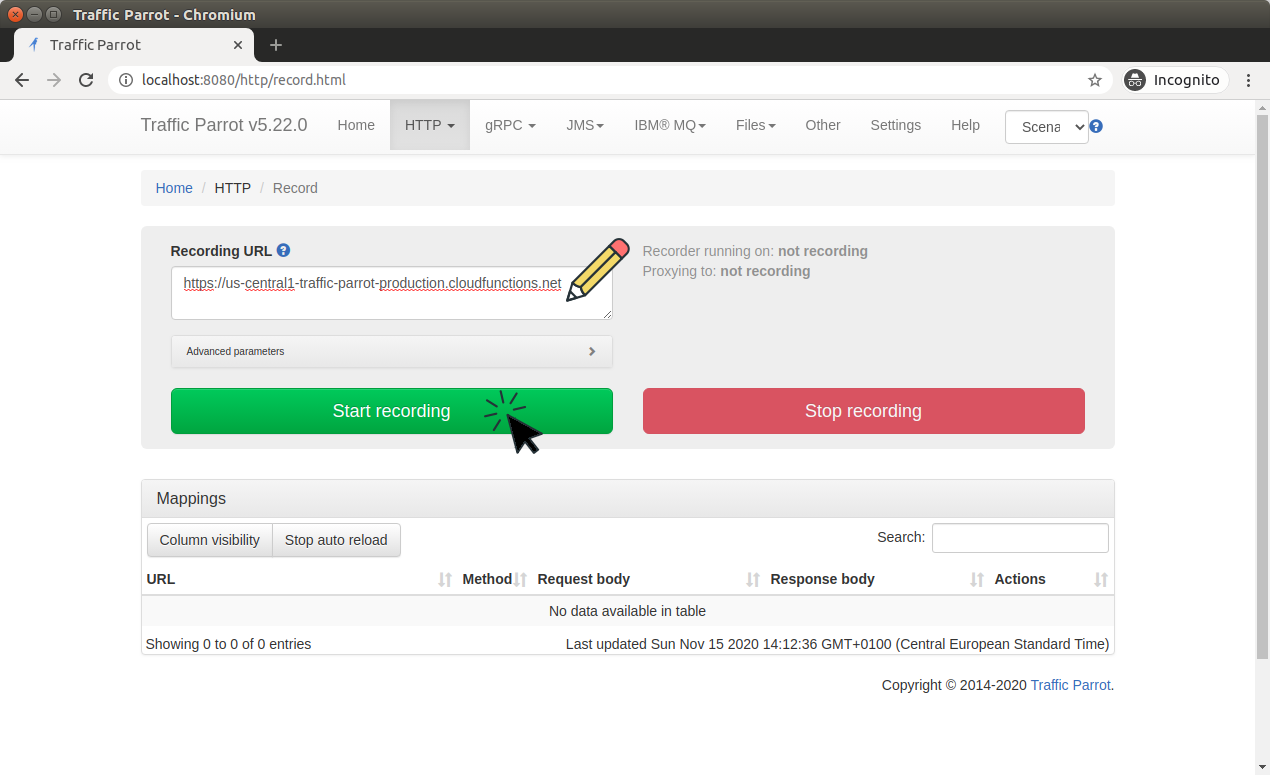
Task: Click the Mappings panel heading
Action: pyautogui.click(x=628, y=498)
